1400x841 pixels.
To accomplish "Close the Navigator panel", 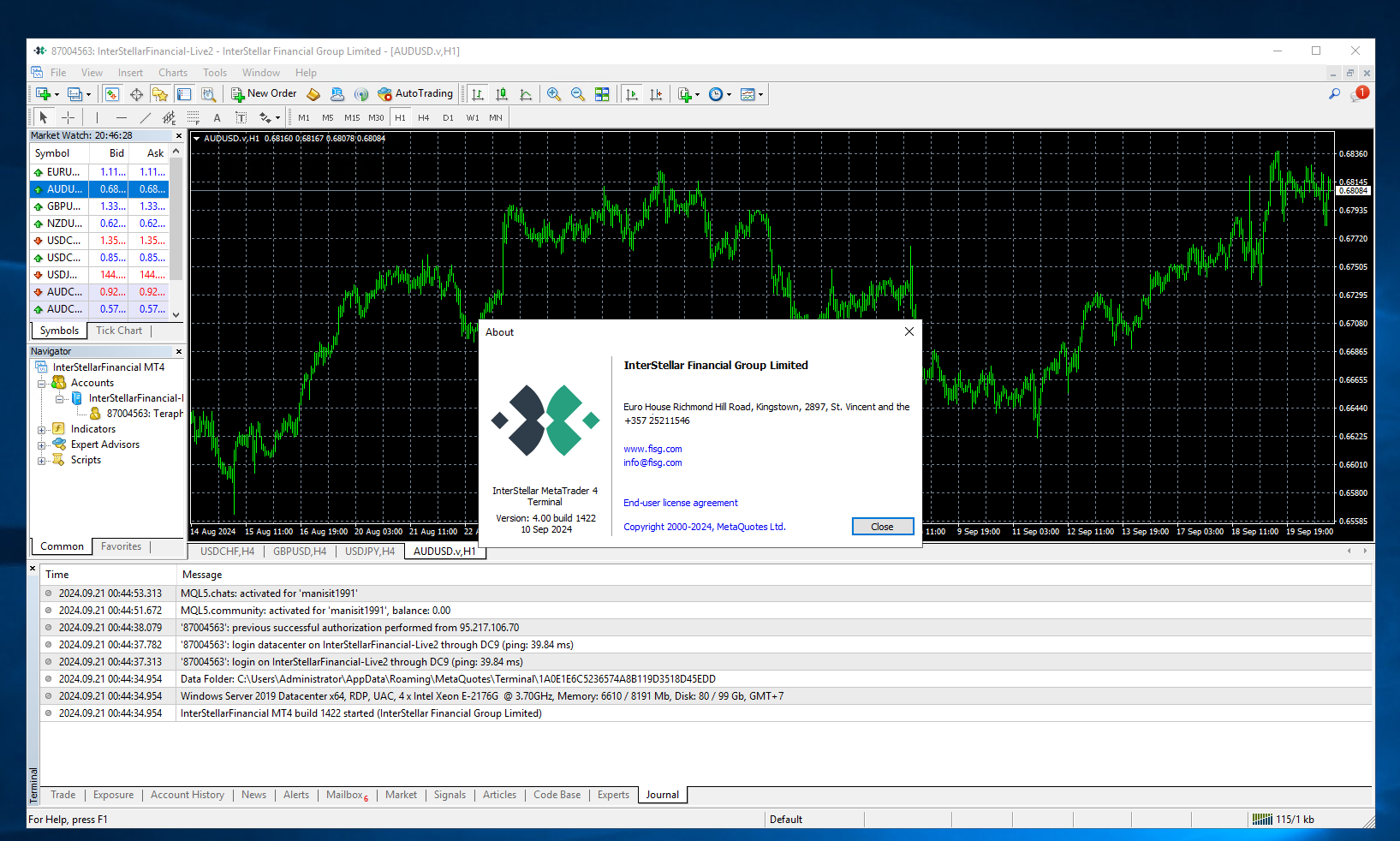I will pyautogui.click(x=179, y=351).
